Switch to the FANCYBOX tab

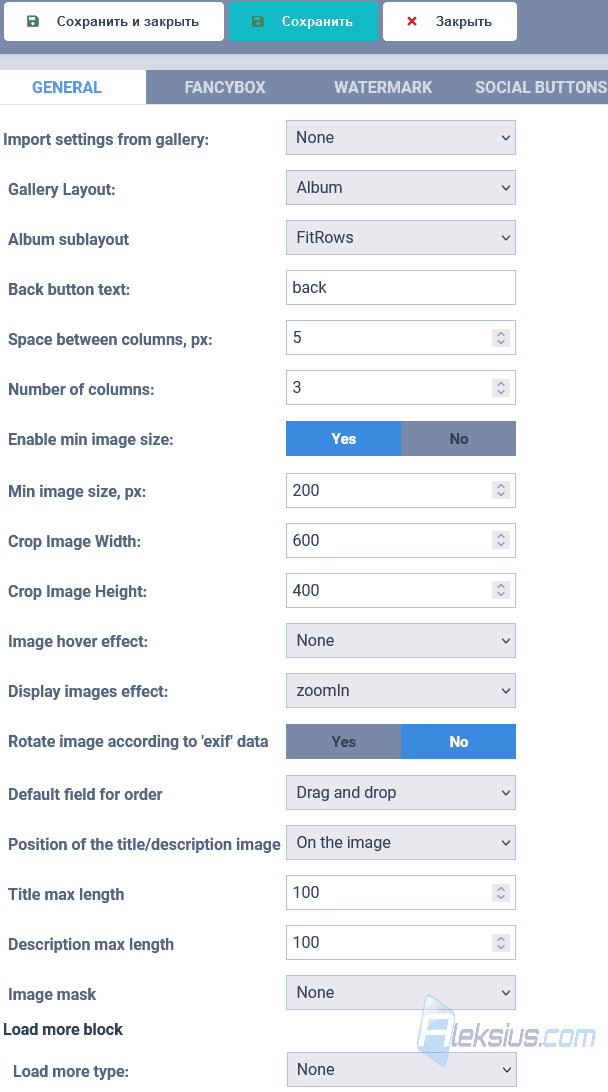225,87
